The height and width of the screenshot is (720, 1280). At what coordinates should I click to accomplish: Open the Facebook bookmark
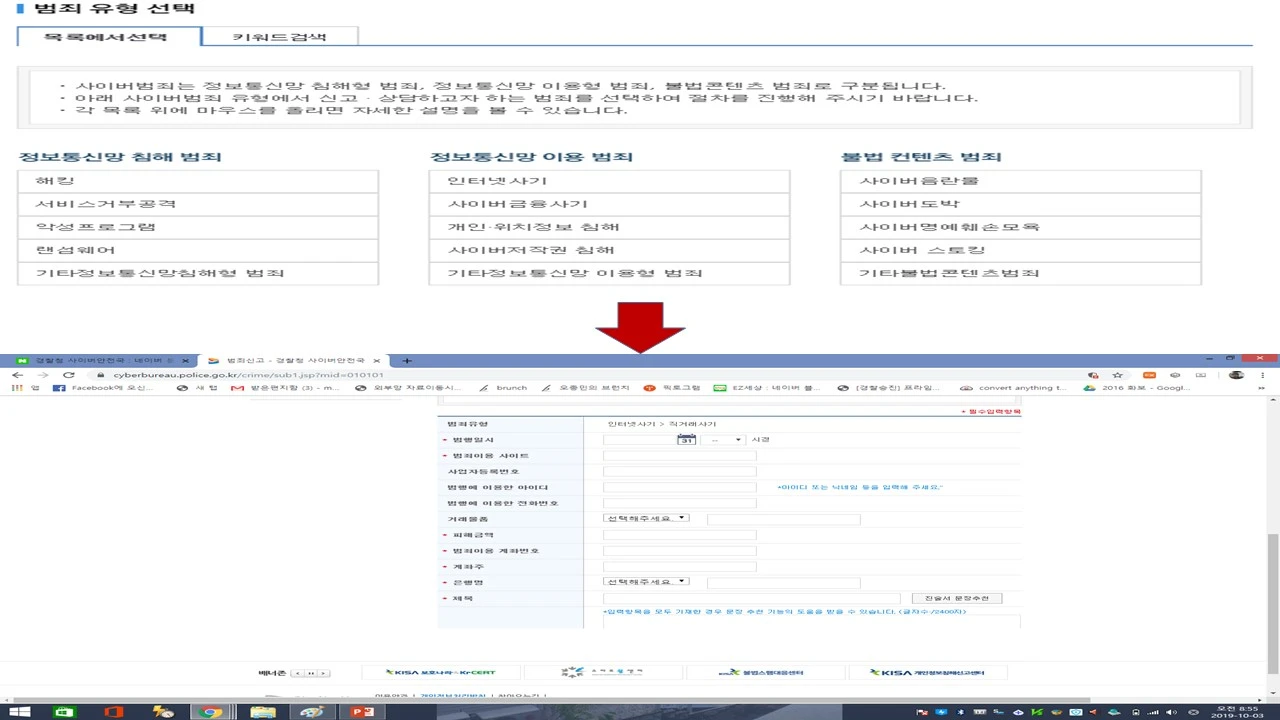point(103,388)
